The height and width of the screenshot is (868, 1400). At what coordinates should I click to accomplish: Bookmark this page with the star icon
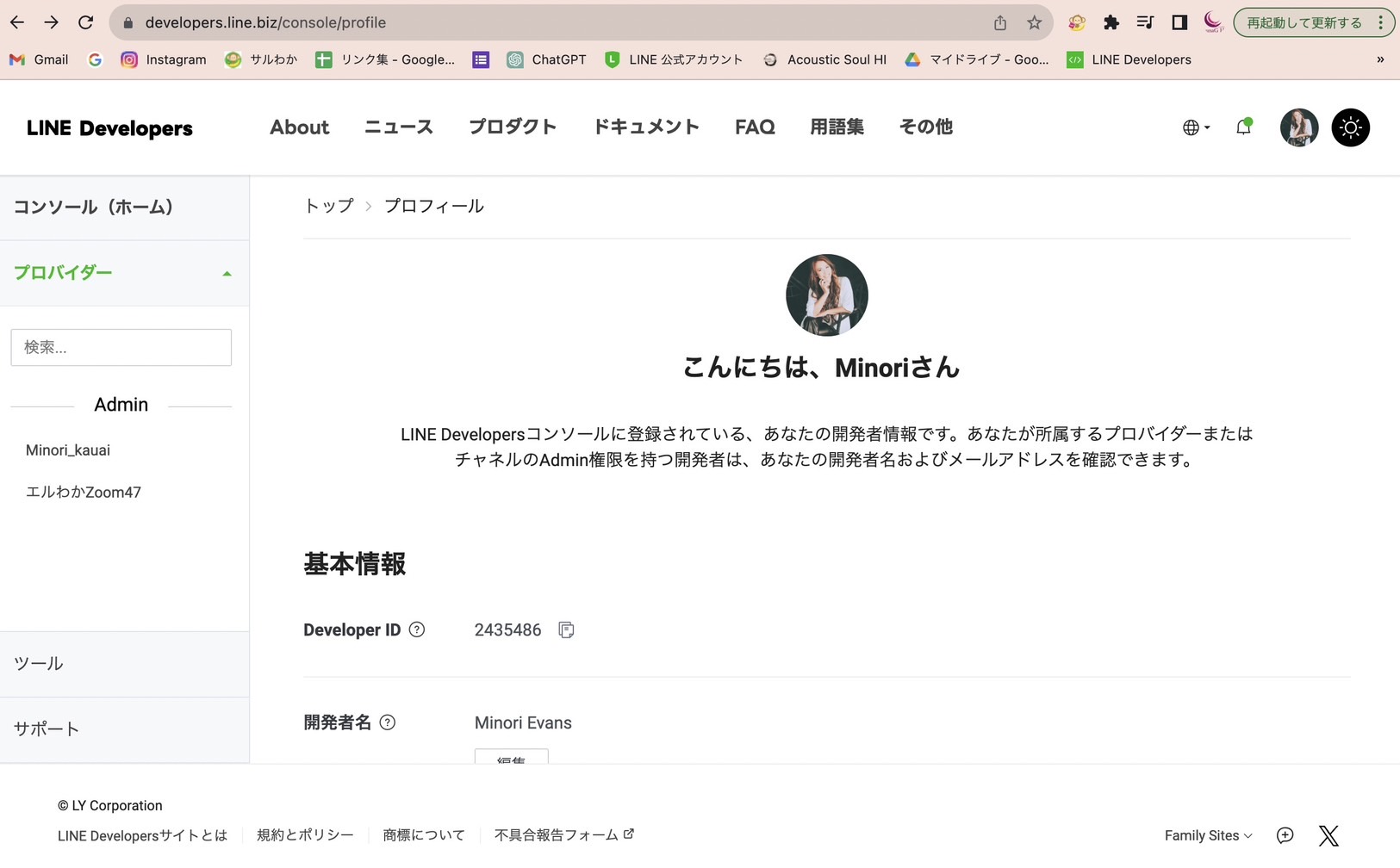tap(1035, 23)
